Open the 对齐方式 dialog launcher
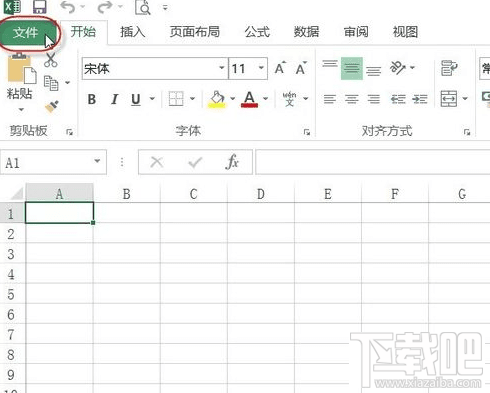 coord(467,132)
